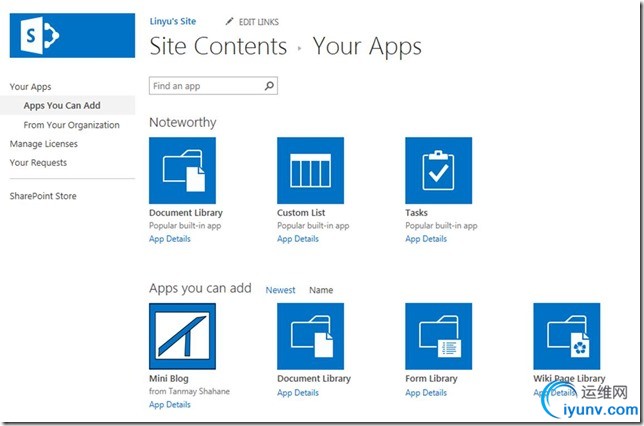644x426 pixels.
Task: Select the Form Library app tile
Action: tap(439, 336)
